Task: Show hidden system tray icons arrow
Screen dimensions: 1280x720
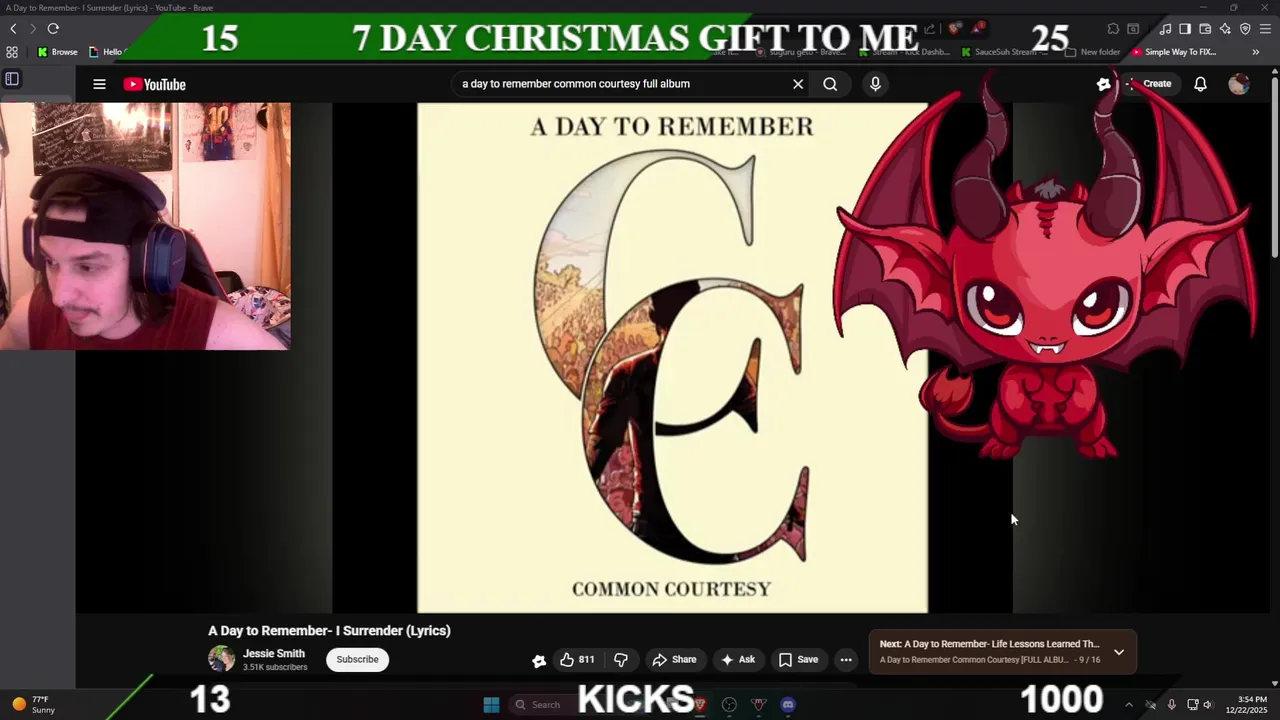Action: click(1129, 704)
